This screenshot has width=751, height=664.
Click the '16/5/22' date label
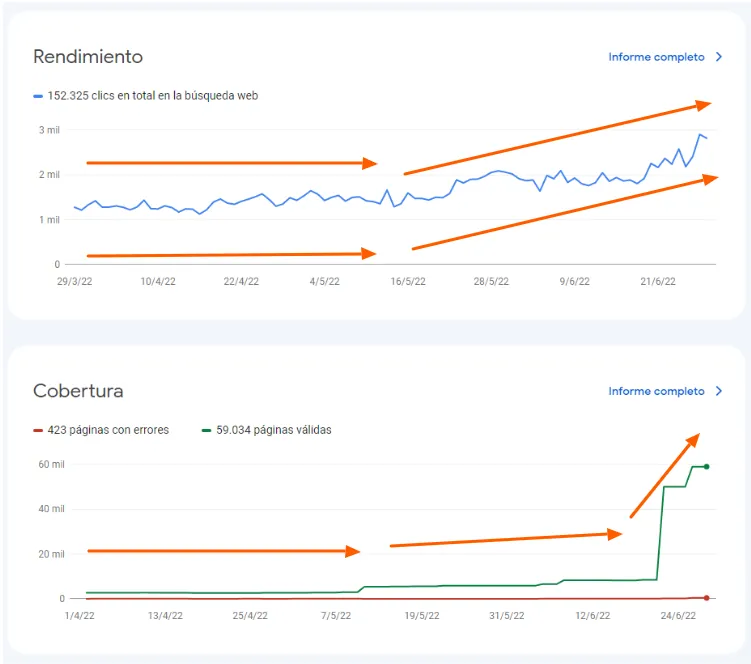[x=408, y=282]
